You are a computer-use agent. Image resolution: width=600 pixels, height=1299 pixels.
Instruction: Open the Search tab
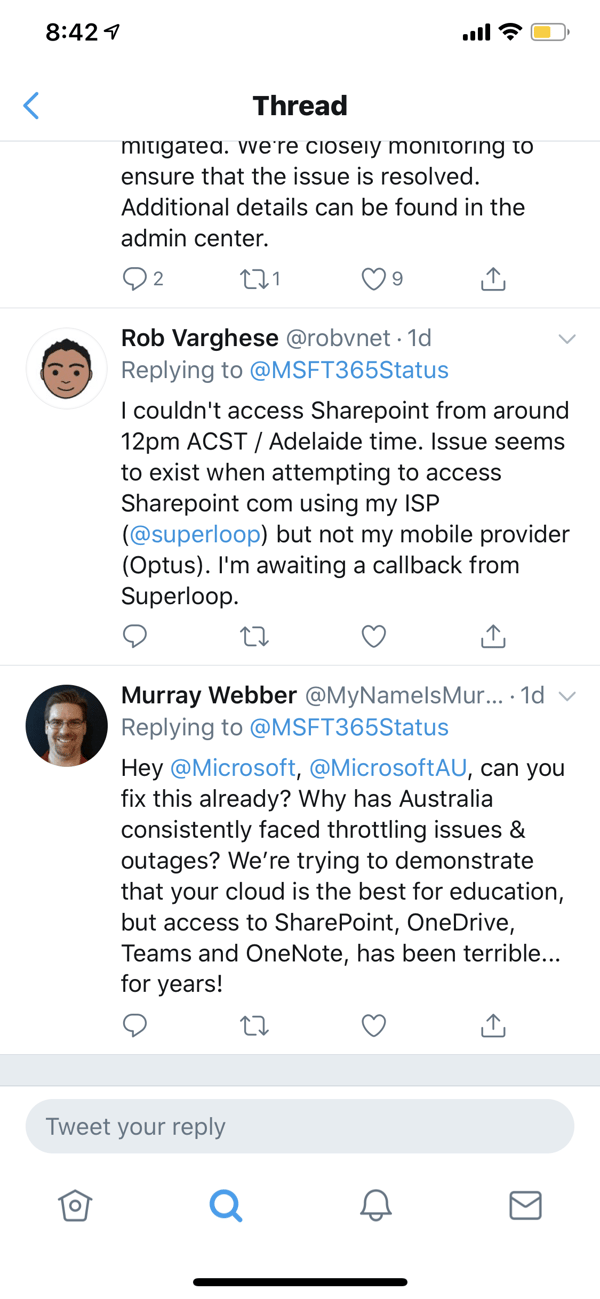[x=226, y=1206]
